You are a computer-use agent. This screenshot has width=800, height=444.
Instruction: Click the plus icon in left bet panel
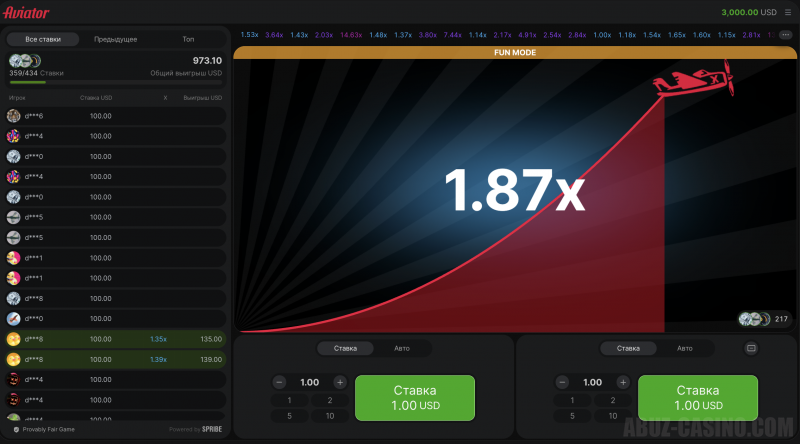point(340,382)
